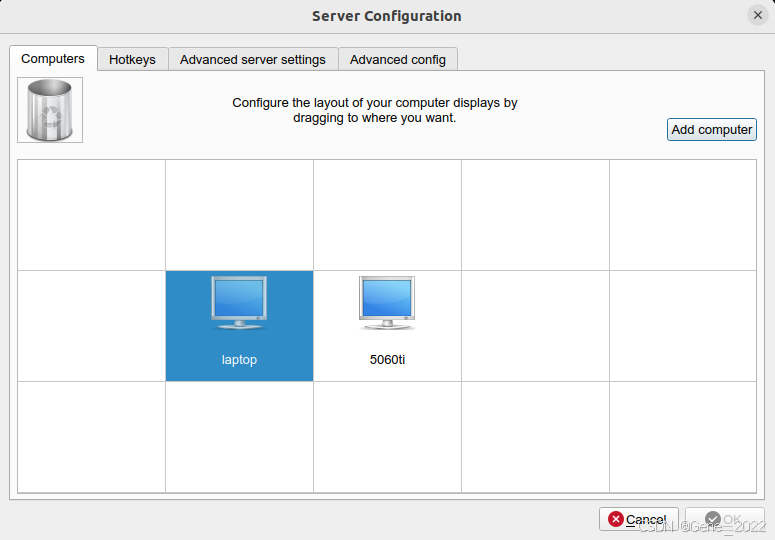This screenshot has width=775, height=540.
Task: Open the Hotkeys tab
Action: click(x=132, y=59)
